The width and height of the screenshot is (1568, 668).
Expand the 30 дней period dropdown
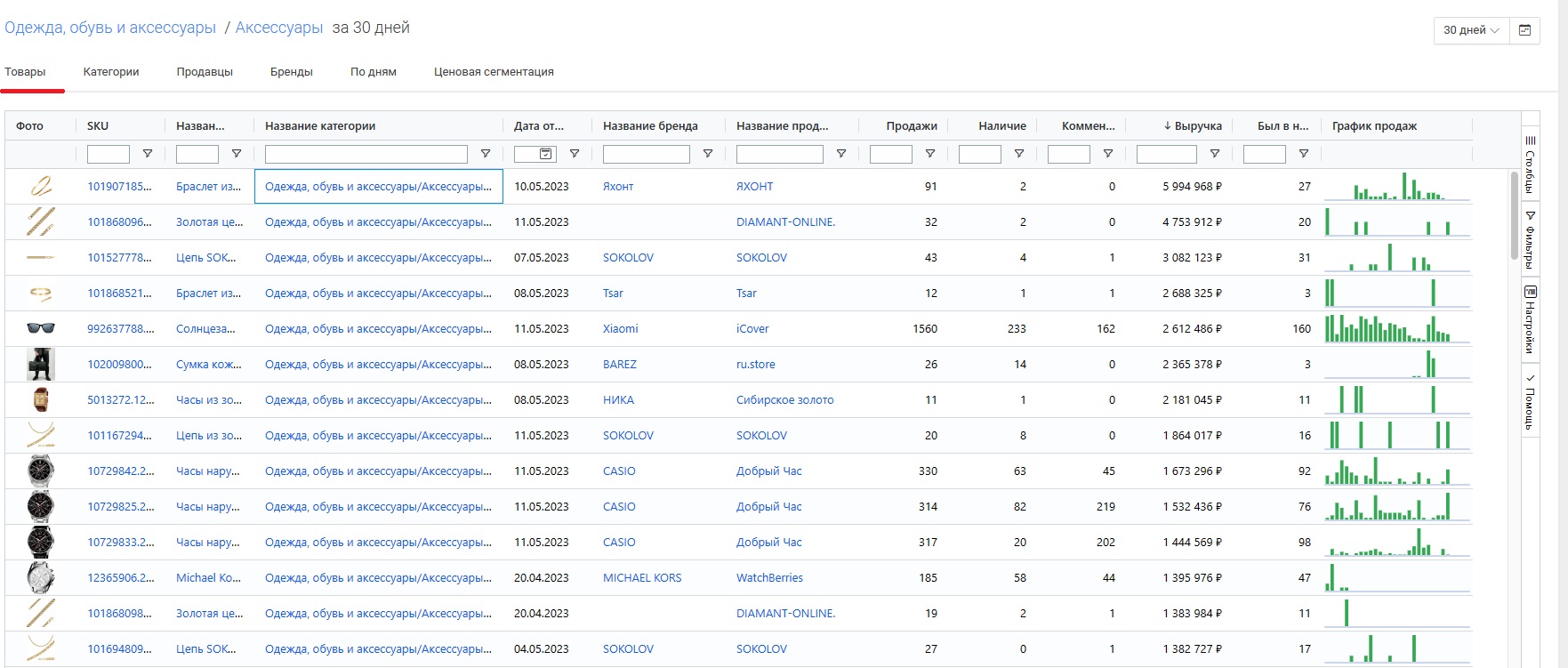1471,30
